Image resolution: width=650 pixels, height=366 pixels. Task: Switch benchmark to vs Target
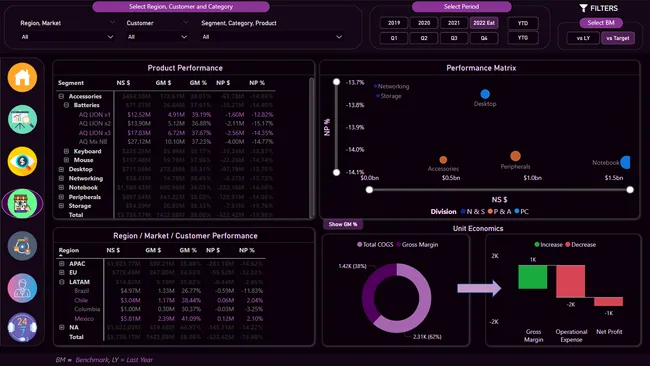point(618,38)
